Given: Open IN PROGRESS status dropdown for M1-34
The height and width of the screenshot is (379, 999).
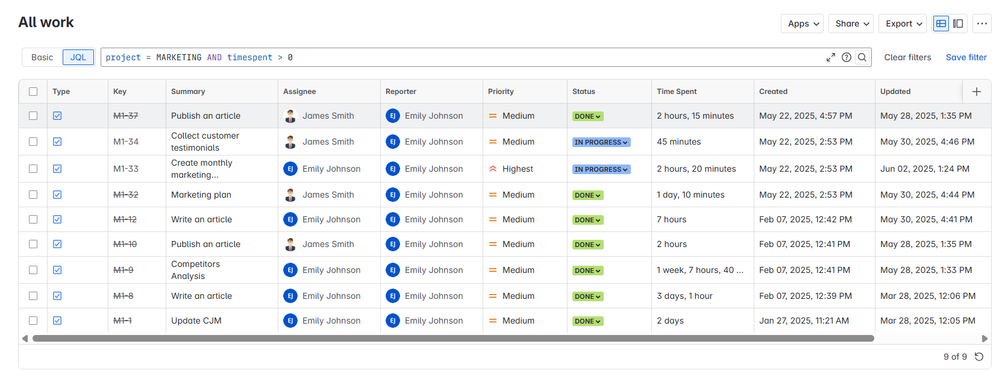Looking at the screenshot, I should coord(601,143).
